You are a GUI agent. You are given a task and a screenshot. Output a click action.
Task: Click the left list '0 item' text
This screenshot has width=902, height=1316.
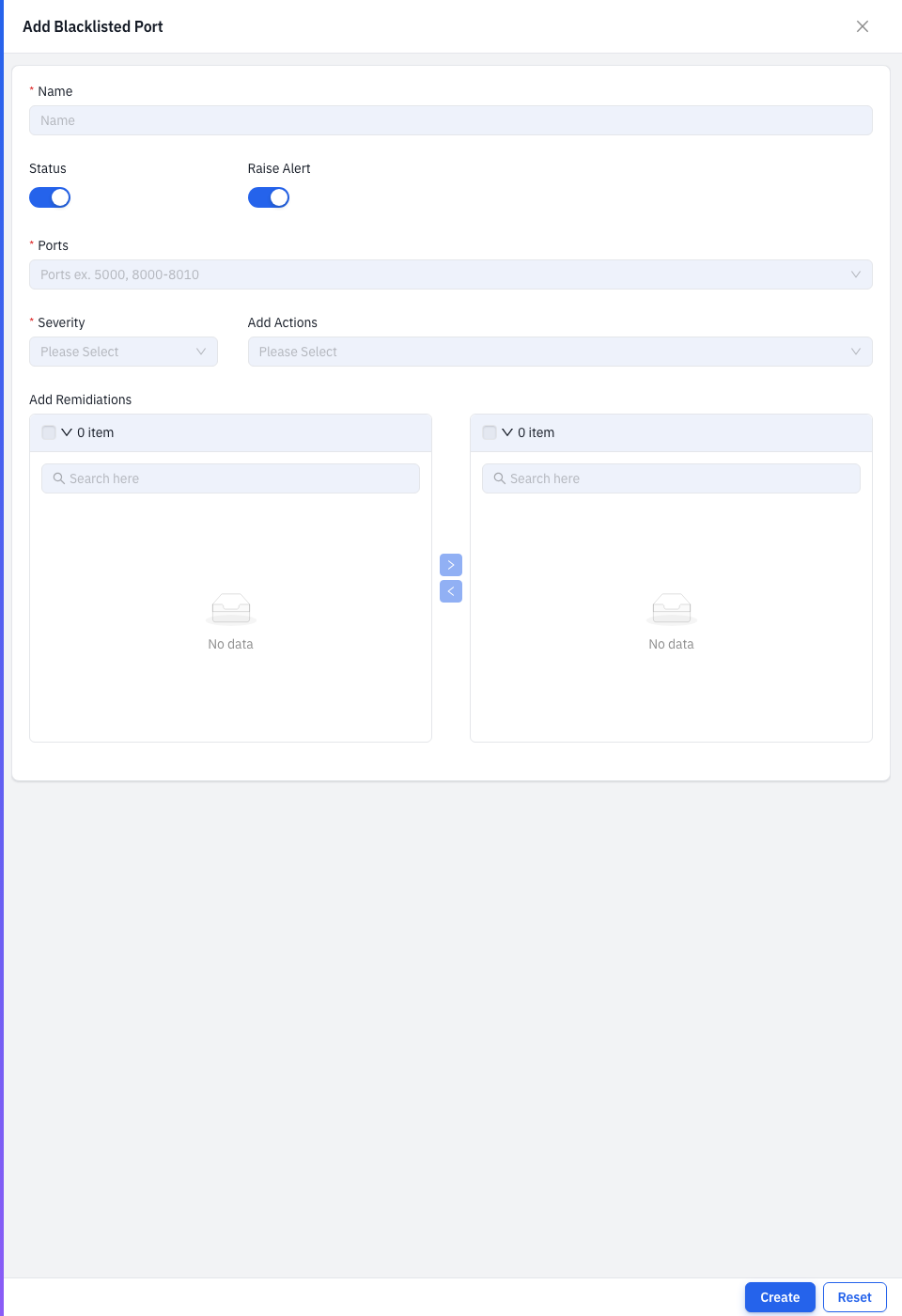95,432
